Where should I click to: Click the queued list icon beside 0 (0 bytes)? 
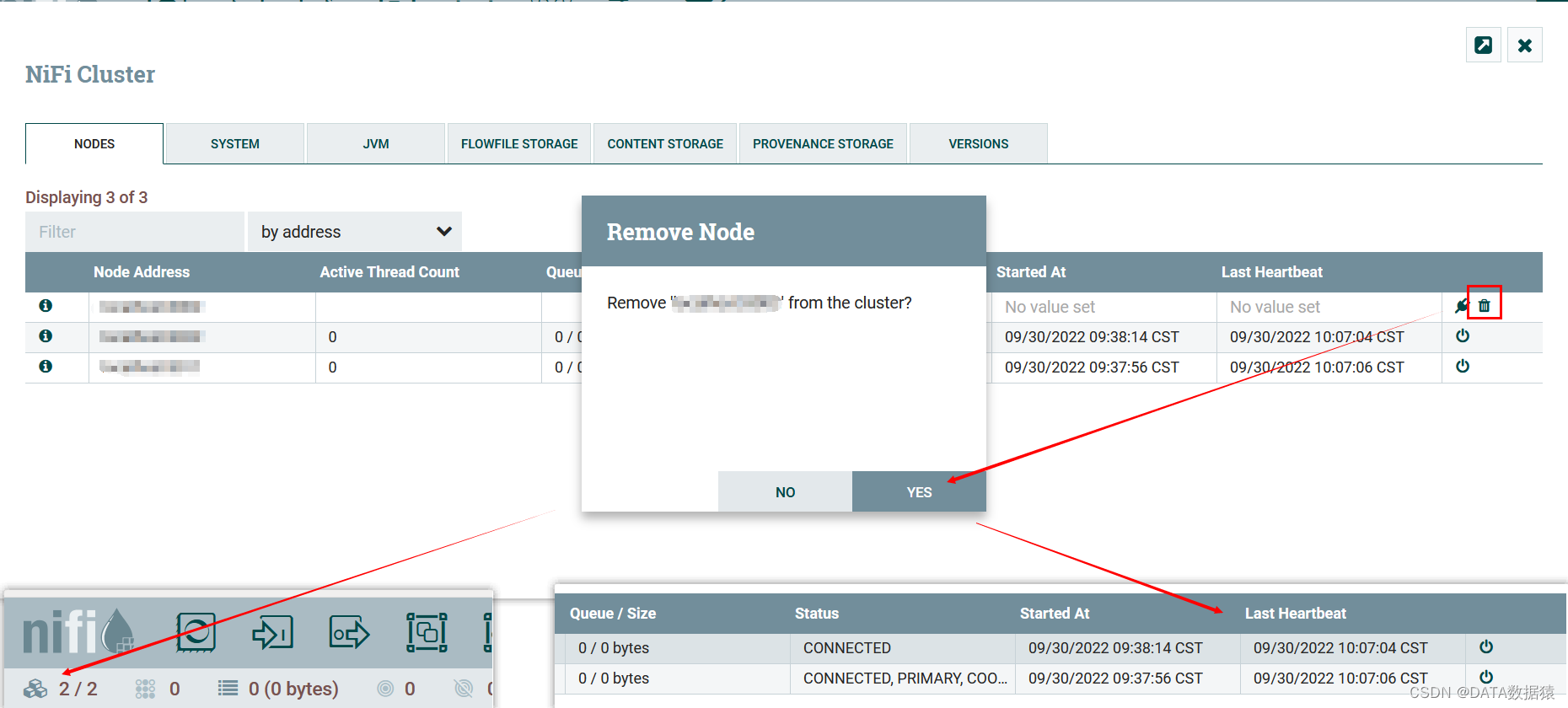point(228,689)
